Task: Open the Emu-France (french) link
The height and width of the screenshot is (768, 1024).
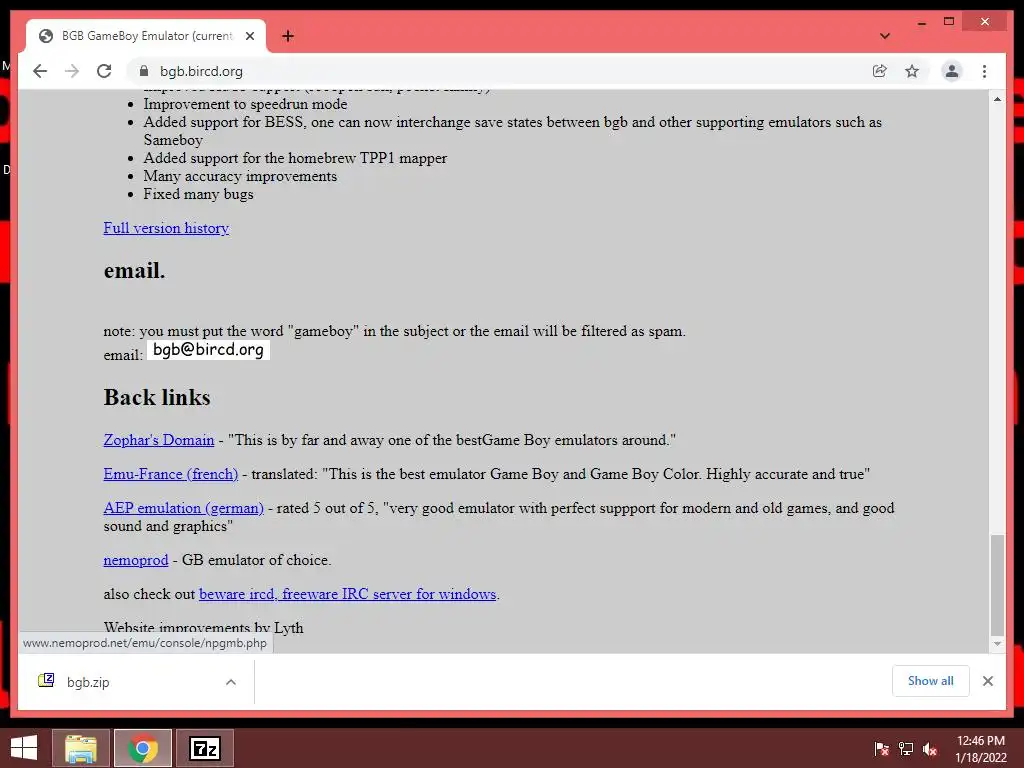Action: click(170, 474)
